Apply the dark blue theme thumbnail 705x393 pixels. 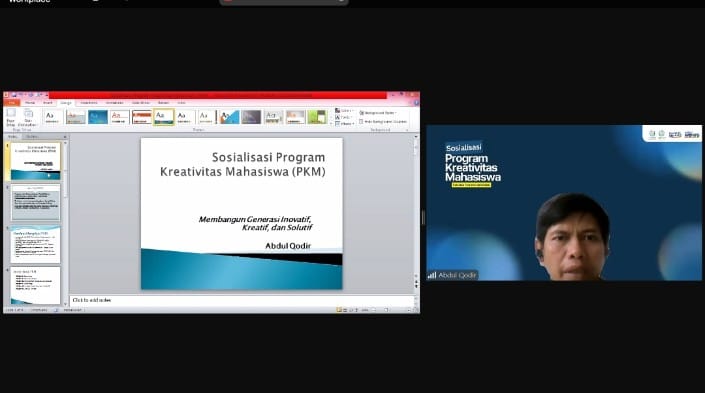point(98,117)
